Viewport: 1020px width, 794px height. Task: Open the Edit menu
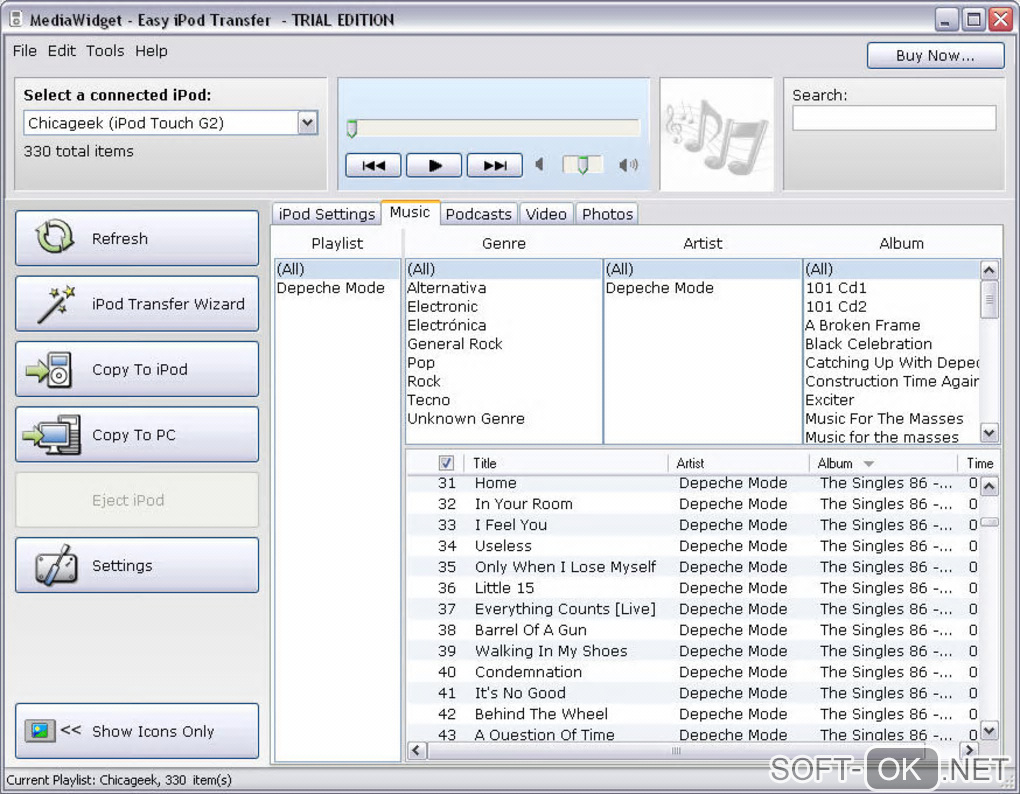tap(62, 51)
